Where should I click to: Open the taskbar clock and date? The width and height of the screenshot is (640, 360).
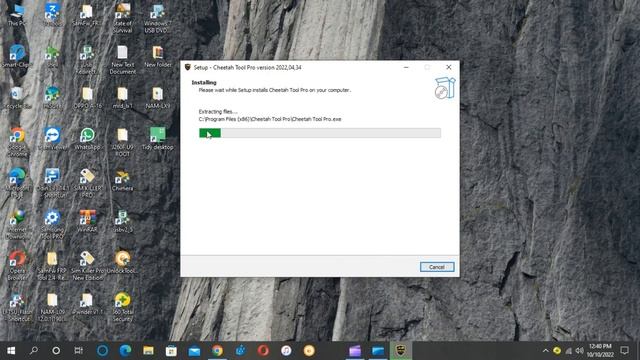click(600, 351)
